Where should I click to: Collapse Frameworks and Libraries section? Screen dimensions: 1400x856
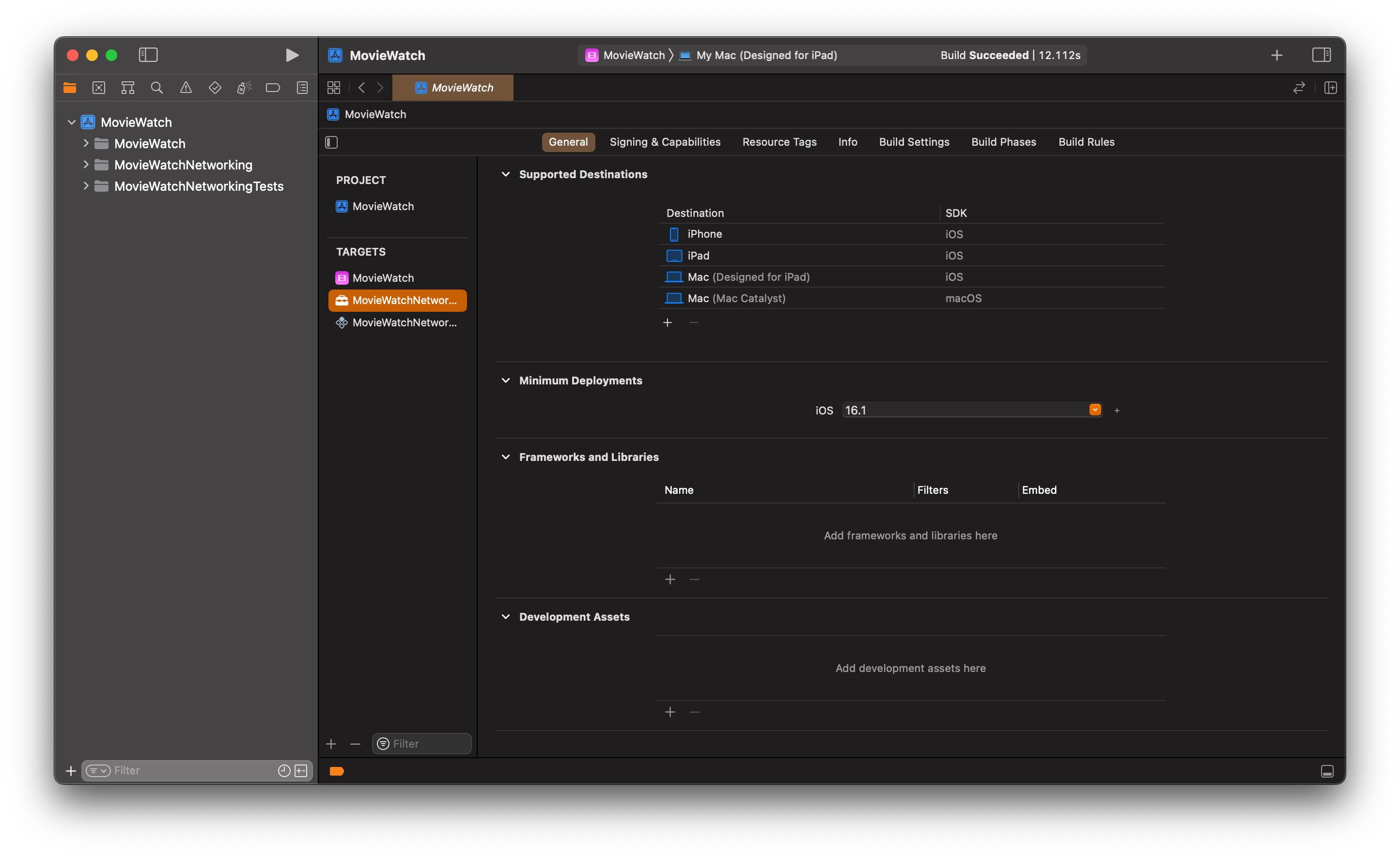506,457
